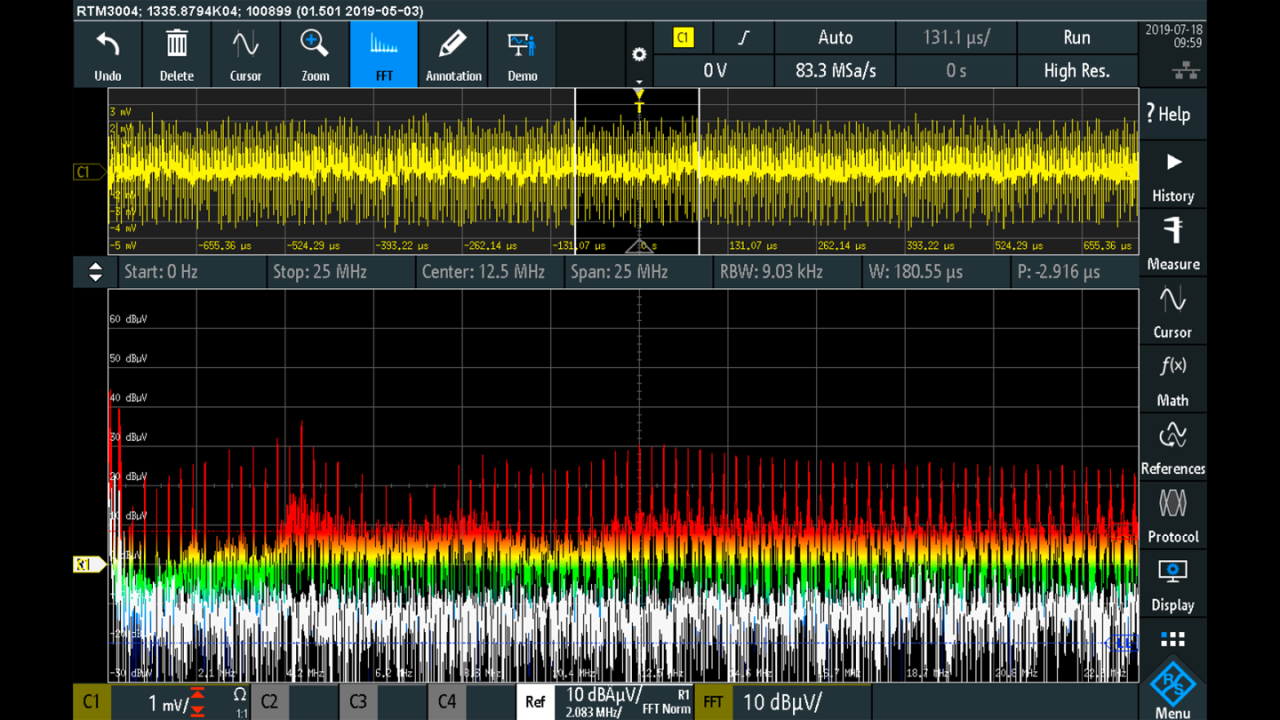Viewport: 1280px width, 720px height.
Task: Expand the toolbar dropdown arrow below gear
Action: coord(639,82)
